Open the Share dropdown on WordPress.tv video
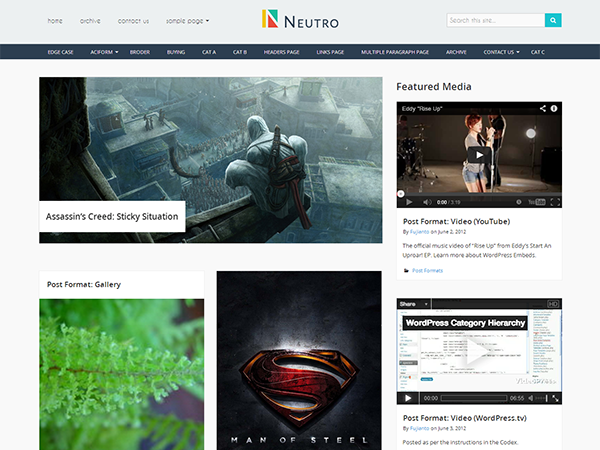This screenshot has width=600, height=450. pyautogui.click(x=411, y=303)
